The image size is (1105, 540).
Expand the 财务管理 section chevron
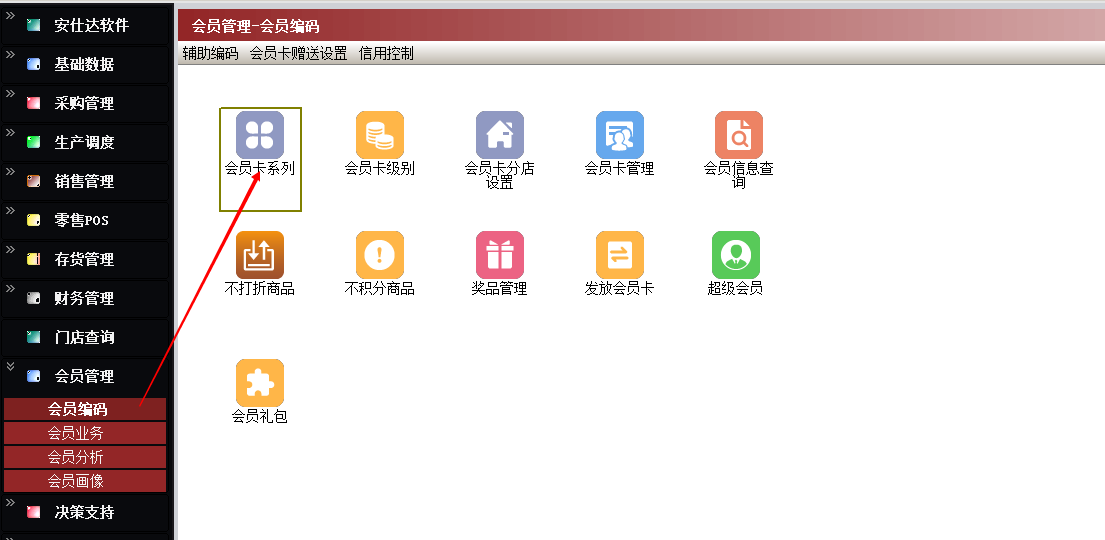10,288
